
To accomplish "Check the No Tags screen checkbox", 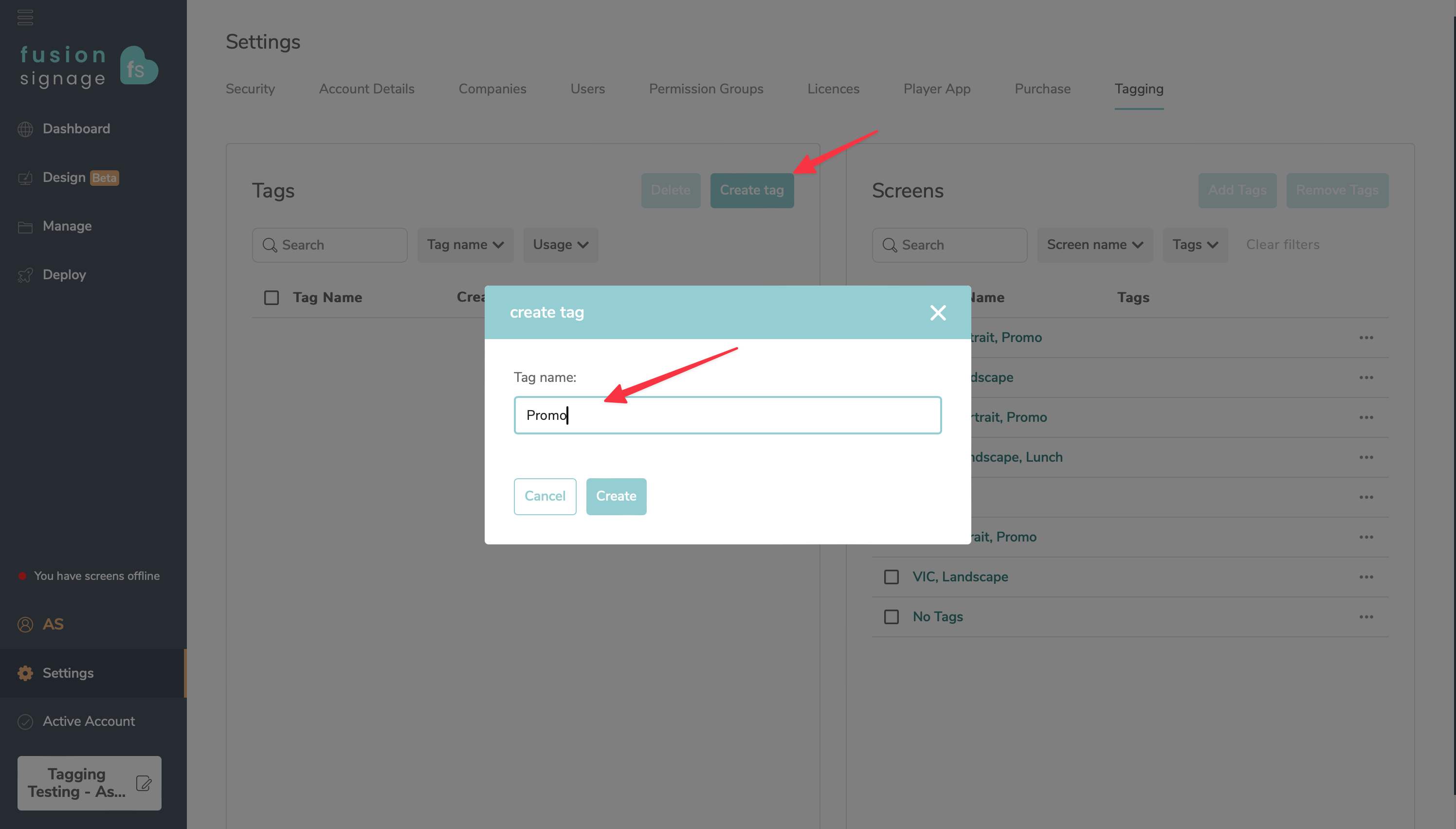I will [x=891, y=616].
